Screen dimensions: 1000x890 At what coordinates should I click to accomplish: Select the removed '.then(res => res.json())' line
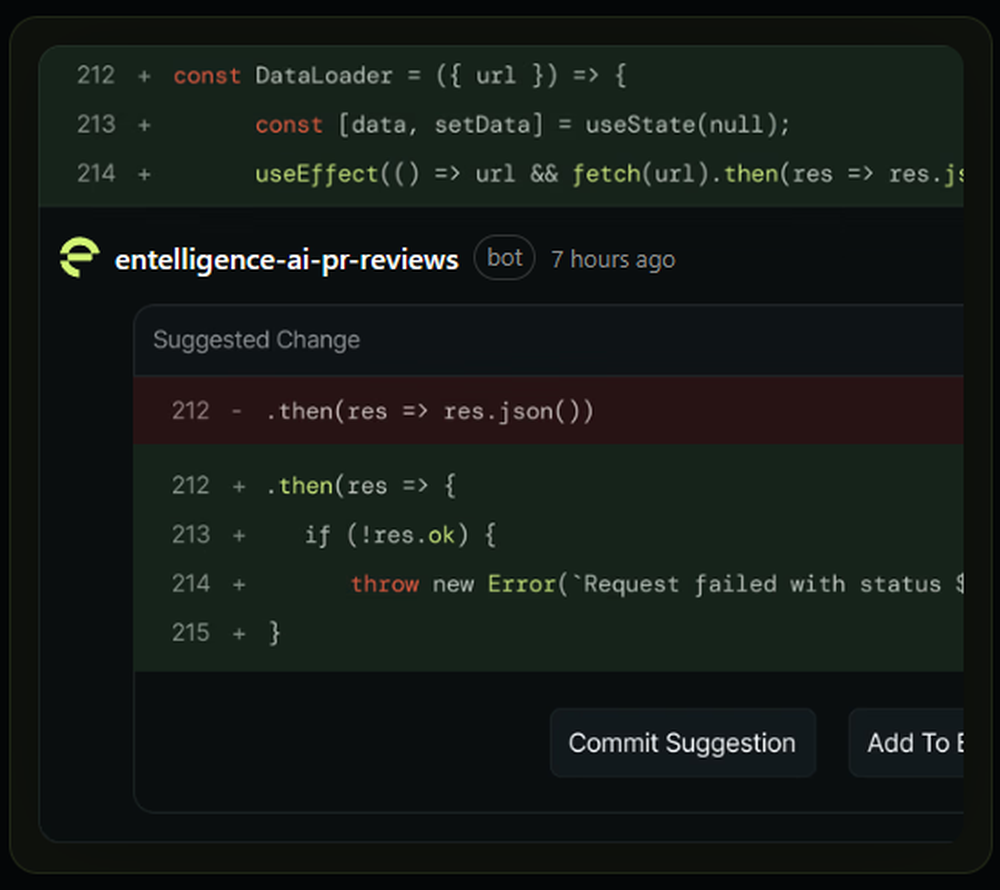[x=430, y=411]
